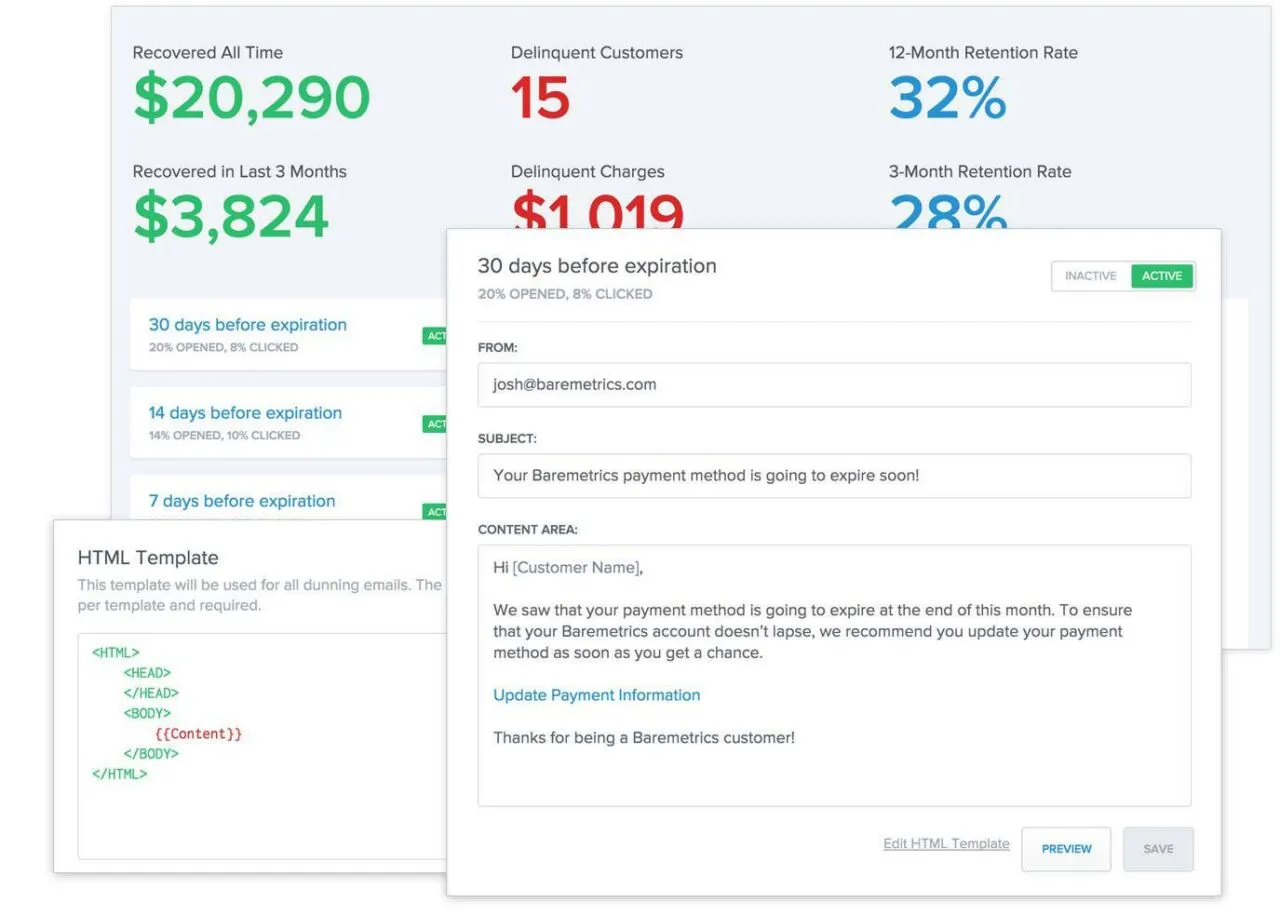Click the Delinquent Charges label
1280x915 pixels.
point(588,172)
